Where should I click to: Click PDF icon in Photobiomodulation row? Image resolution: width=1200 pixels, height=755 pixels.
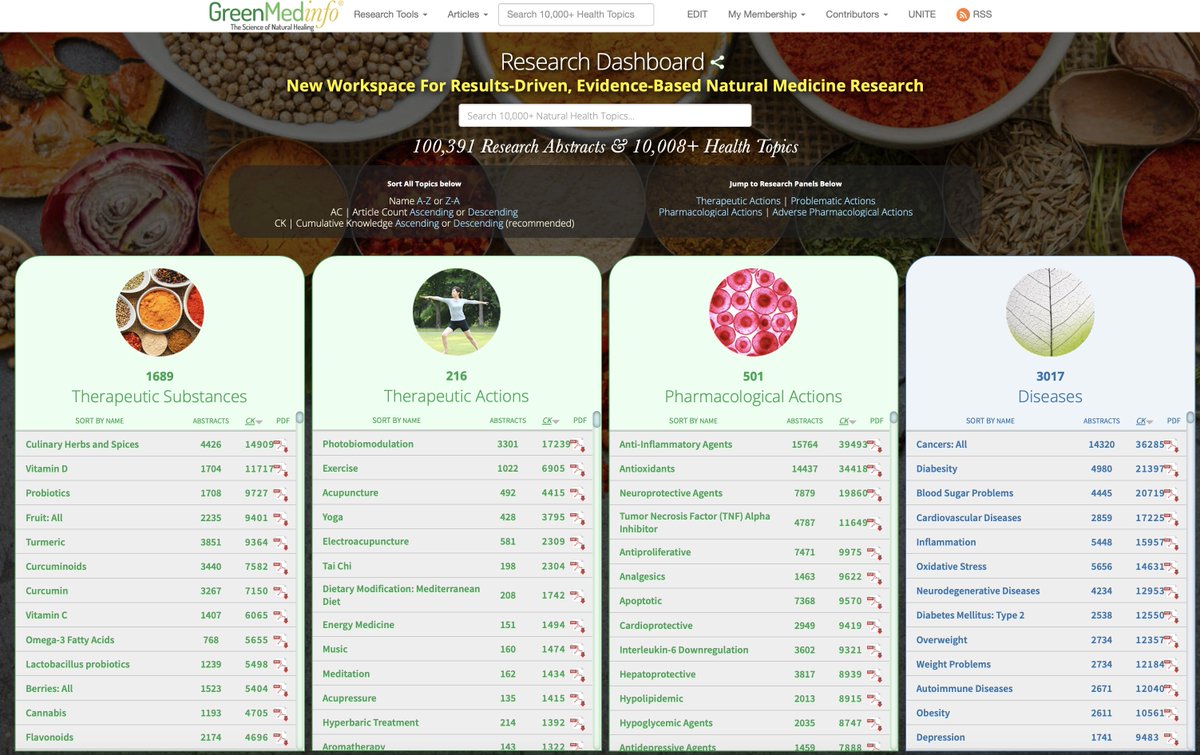pyautogui.click(x=577, y=445)
